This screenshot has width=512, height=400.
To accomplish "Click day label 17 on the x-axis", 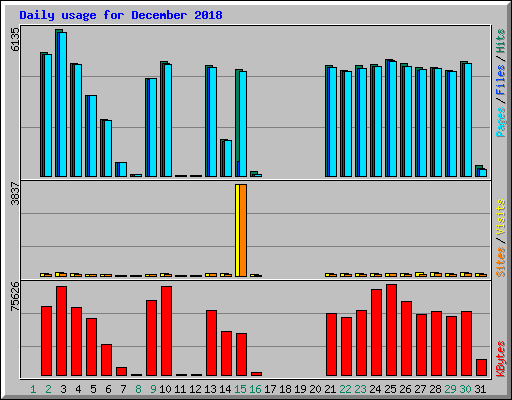I will click(x=270, y=389).
